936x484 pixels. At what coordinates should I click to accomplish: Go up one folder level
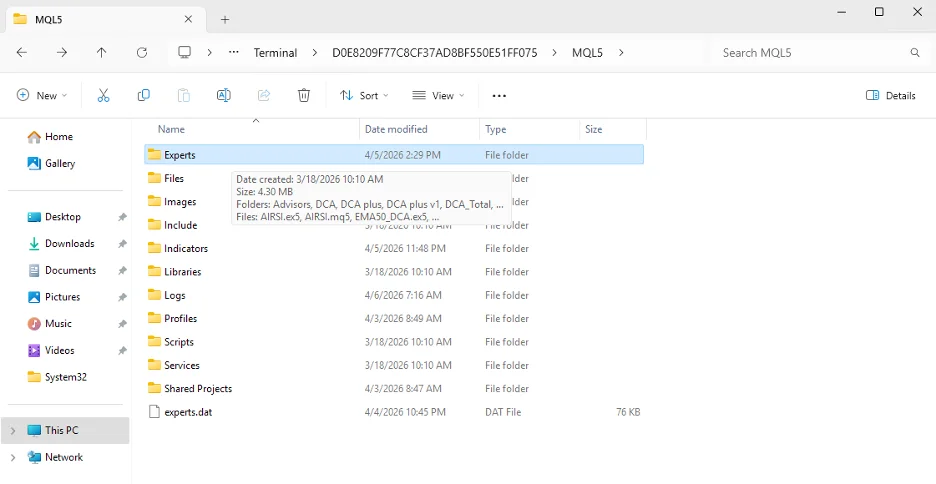point(101,52)
